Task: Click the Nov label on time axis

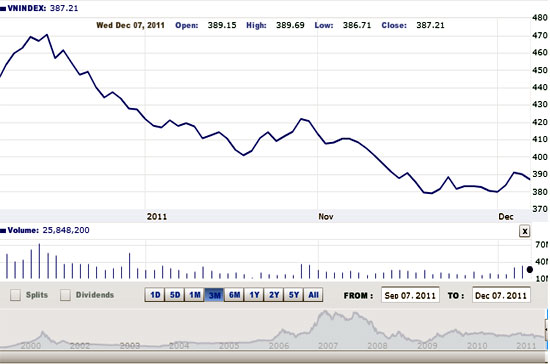Action: pyautogui.click(x=326, y=216)
